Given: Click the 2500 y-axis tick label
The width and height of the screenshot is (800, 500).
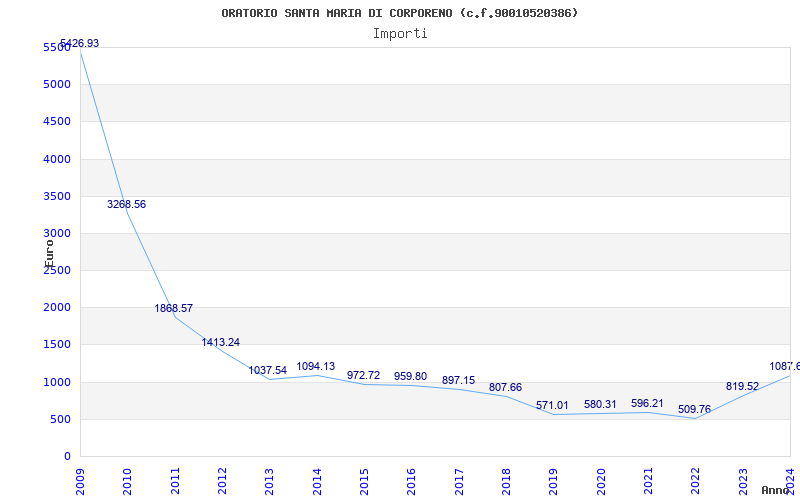Looking at the screenshot, I should pos(57,270).
